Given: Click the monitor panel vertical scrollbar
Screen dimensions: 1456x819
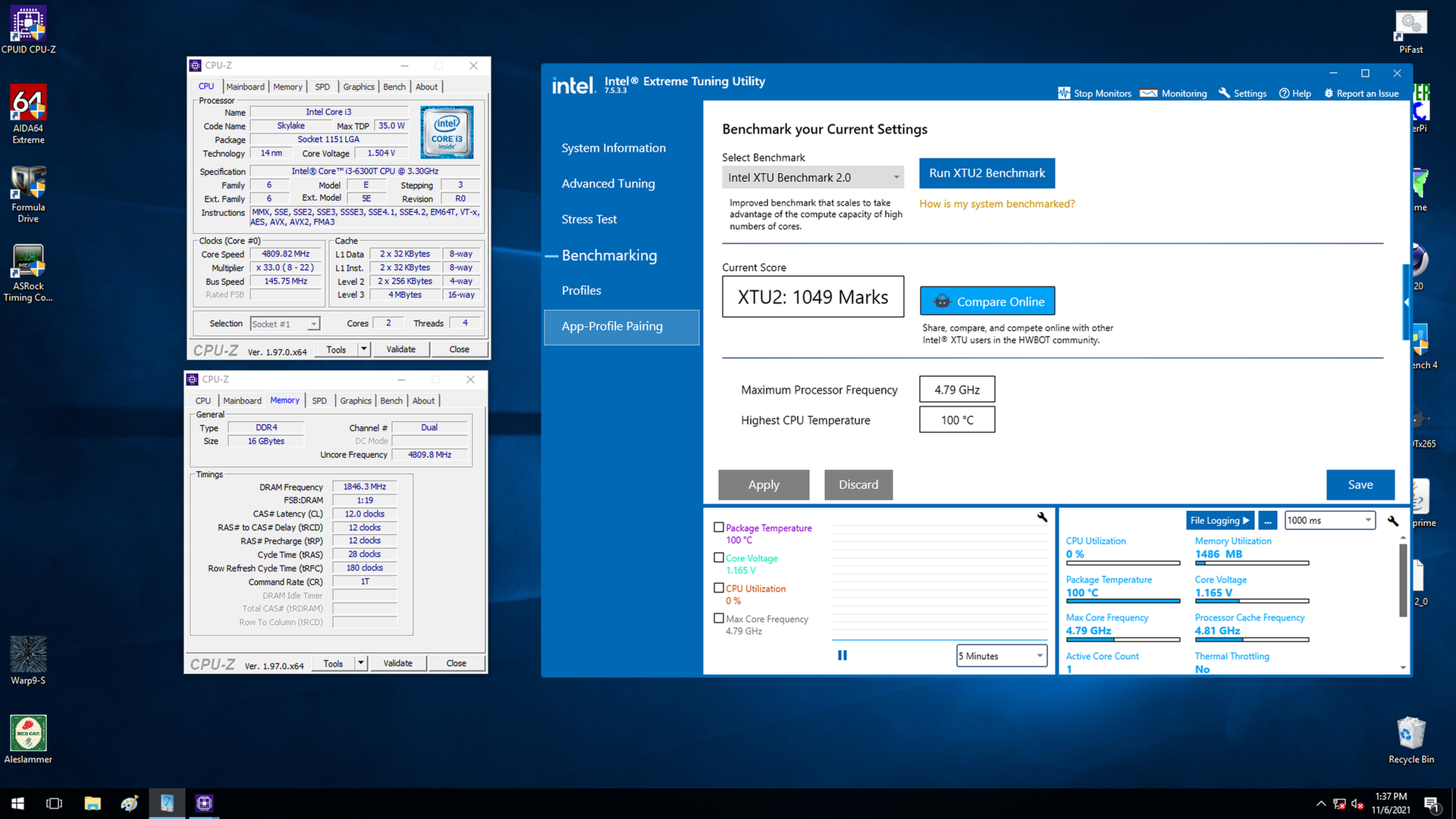Looking at the screenshot, I should [x=1403, y=580].
